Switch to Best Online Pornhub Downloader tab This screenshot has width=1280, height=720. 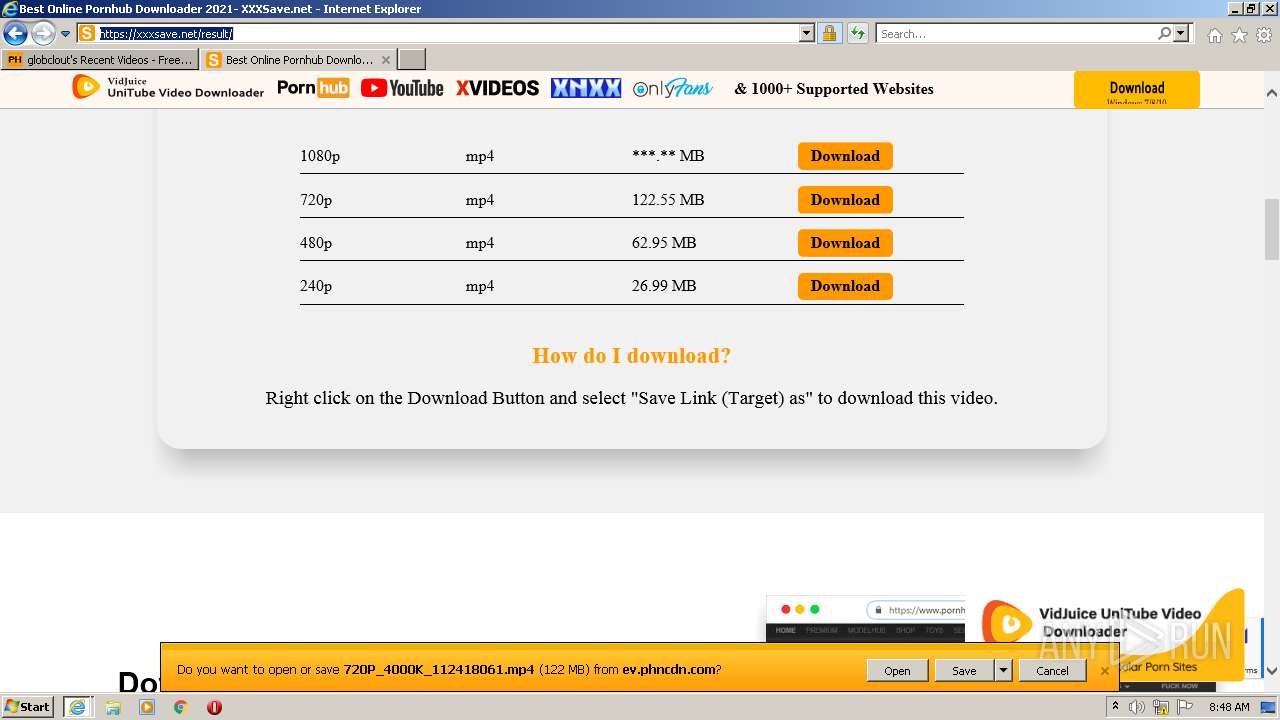pyautogui.click(x=290, y=60)
